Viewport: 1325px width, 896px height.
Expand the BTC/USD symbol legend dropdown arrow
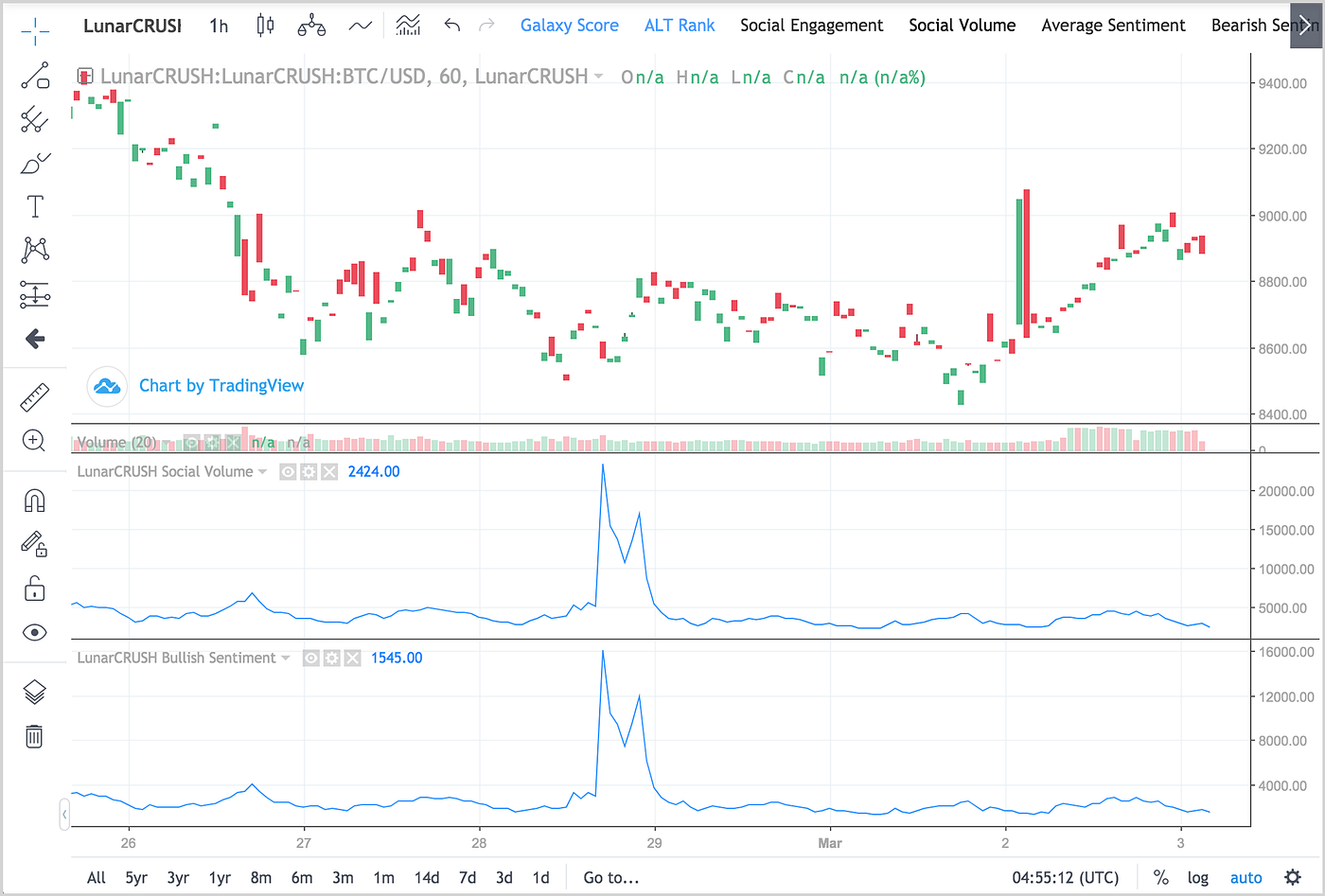tap(598, 77)
